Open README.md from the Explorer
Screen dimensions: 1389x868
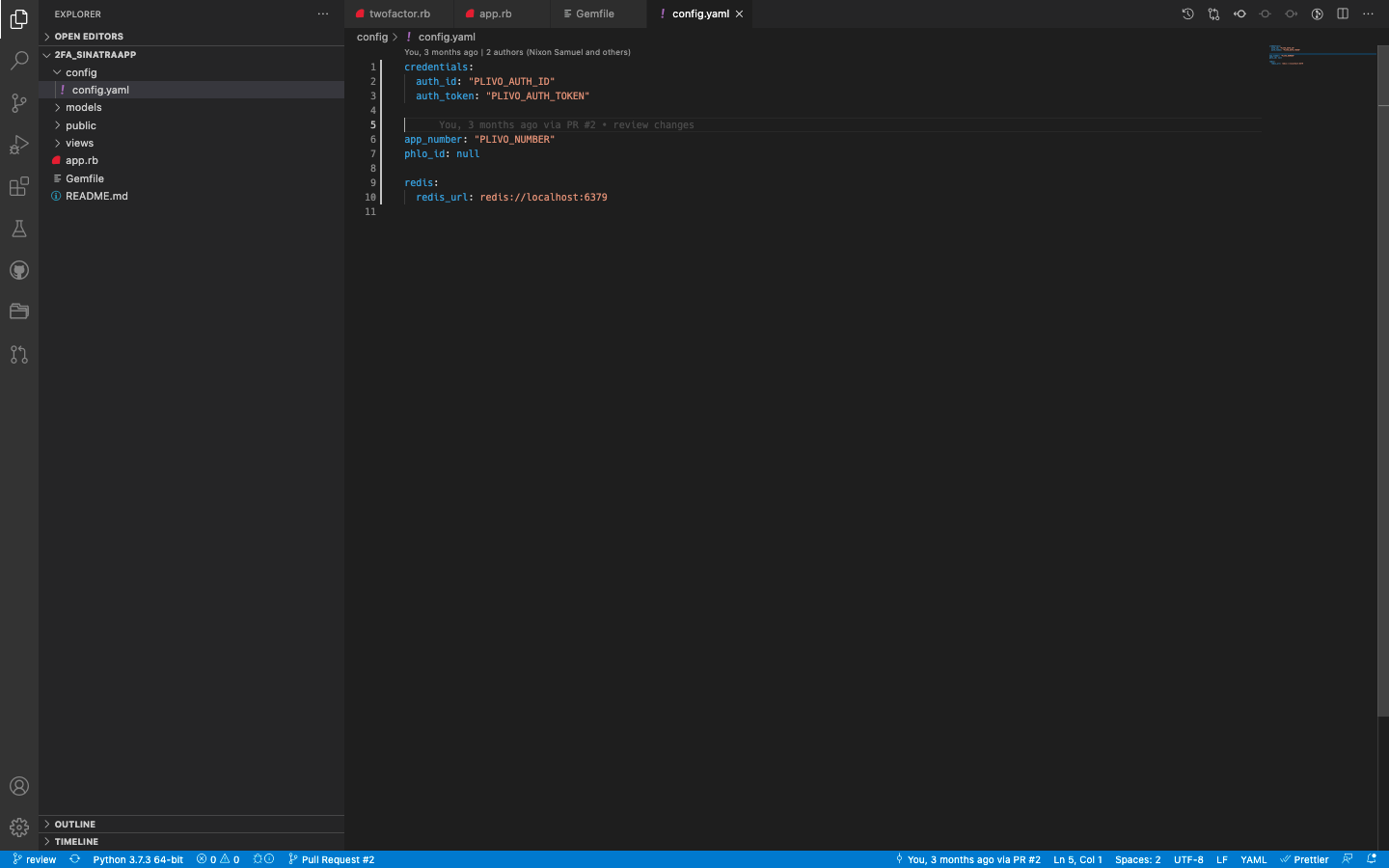point(97,196)
